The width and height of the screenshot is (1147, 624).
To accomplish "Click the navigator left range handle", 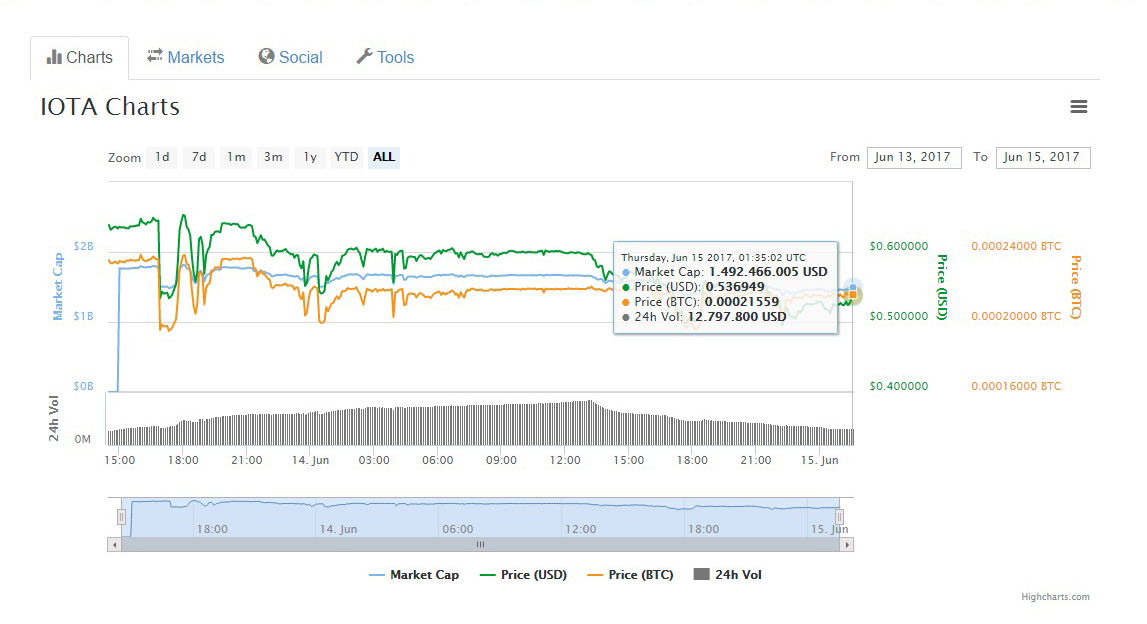I will pos(121,517).
